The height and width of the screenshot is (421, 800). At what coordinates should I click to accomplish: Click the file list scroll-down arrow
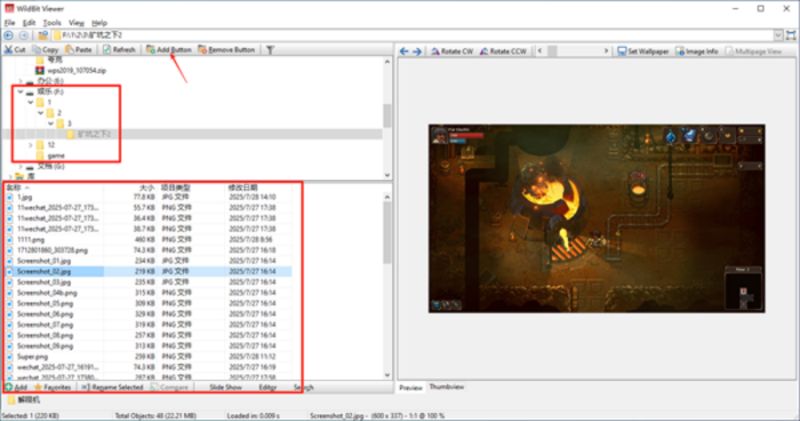click(387, 375)
